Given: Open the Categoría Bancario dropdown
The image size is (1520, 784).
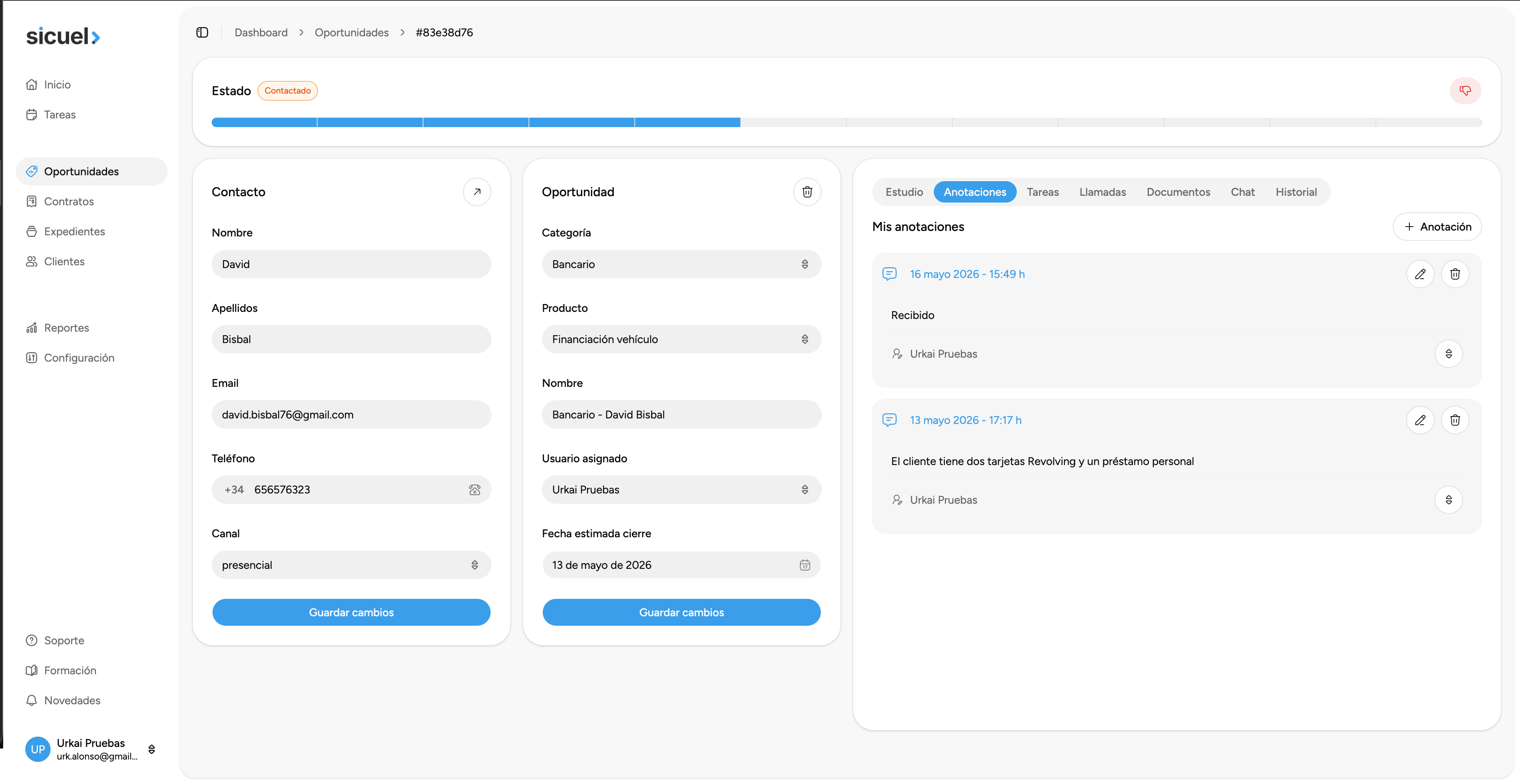Looking at the screenshot, I should click(681, 264).
